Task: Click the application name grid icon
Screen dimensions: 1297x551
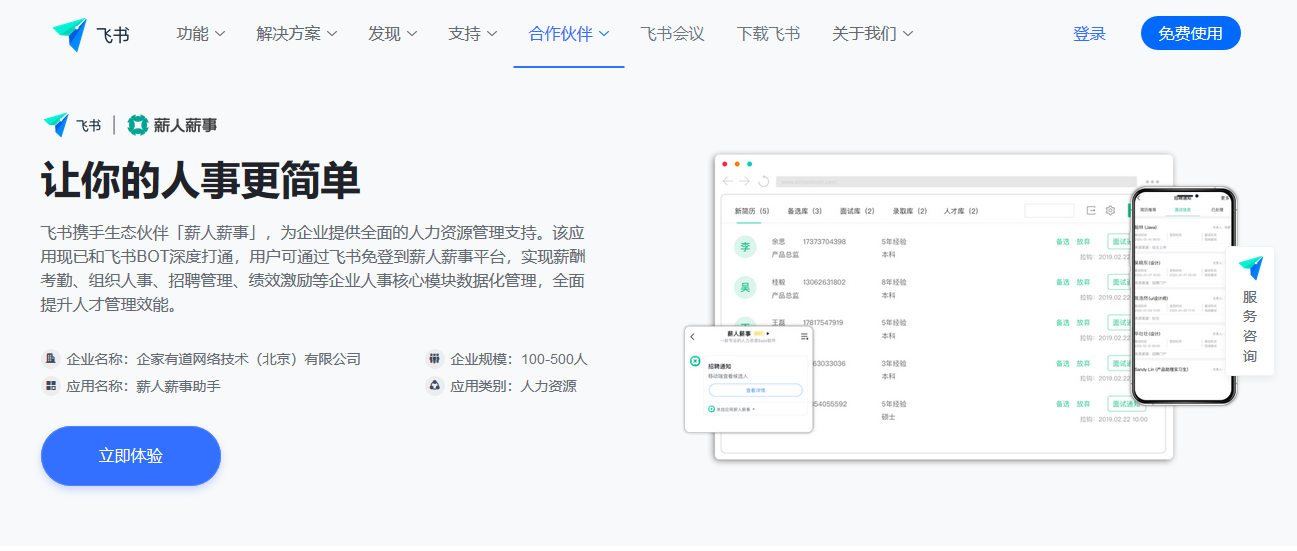Action: pos(50,385)
